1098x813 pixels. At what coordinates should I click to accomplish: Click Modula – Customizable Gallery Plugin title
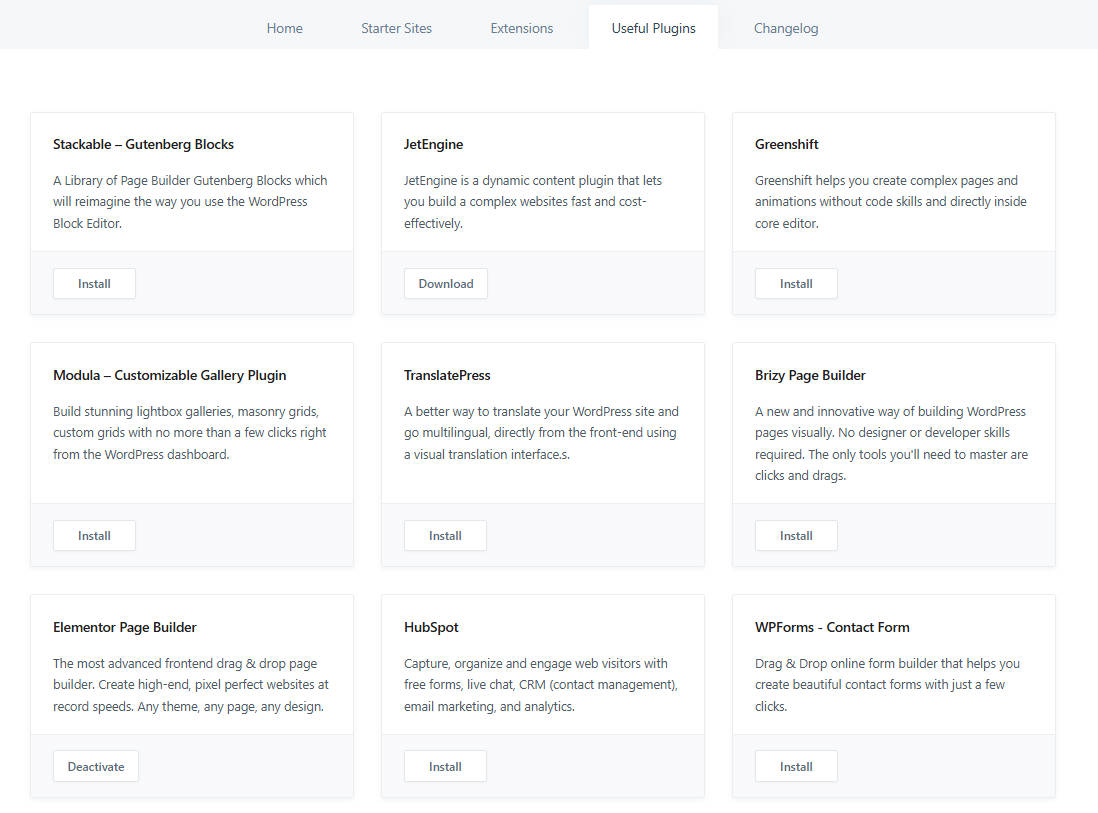(169, 375)
